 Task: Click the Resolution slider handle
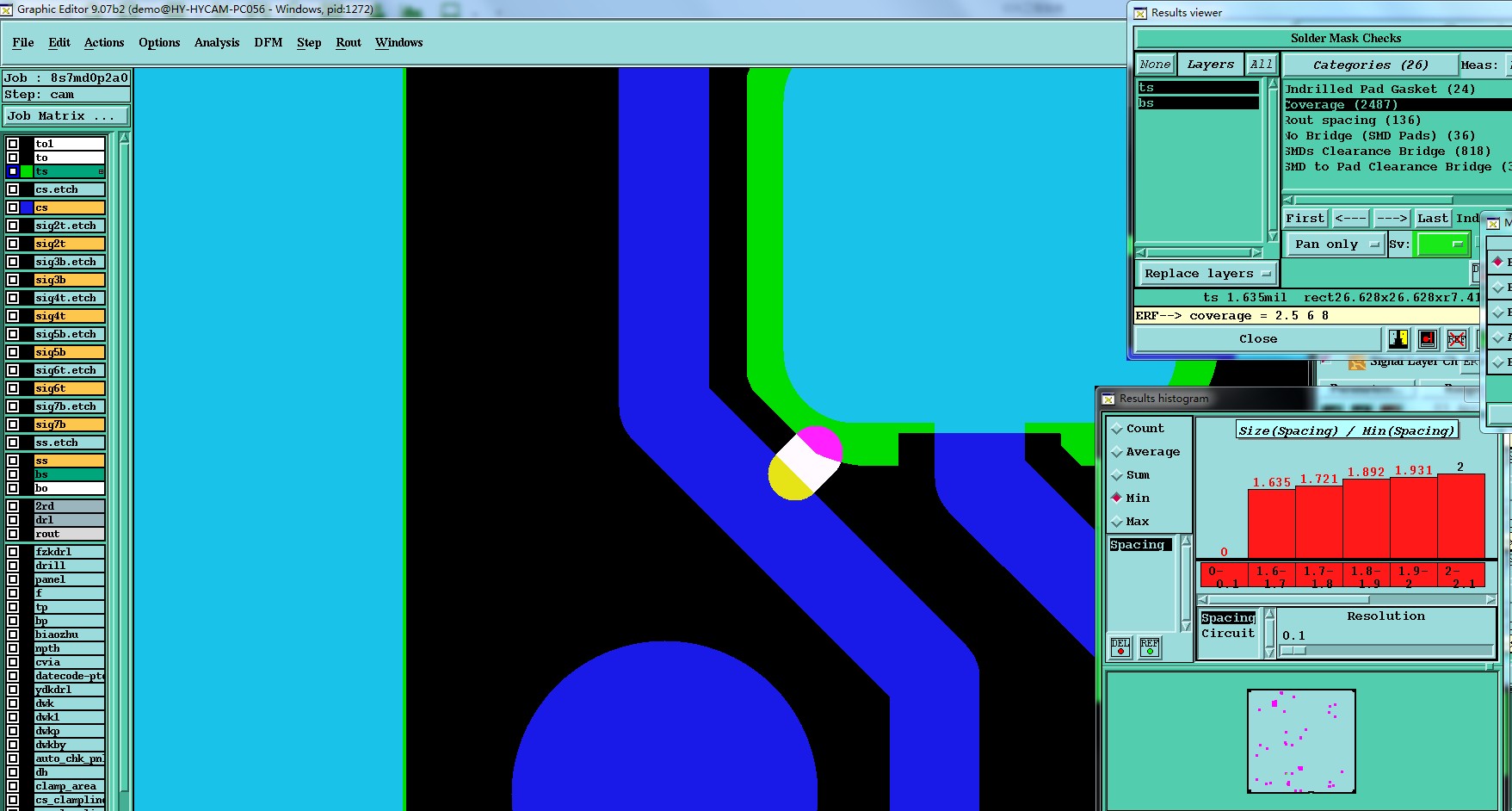tap(1293, 651)
